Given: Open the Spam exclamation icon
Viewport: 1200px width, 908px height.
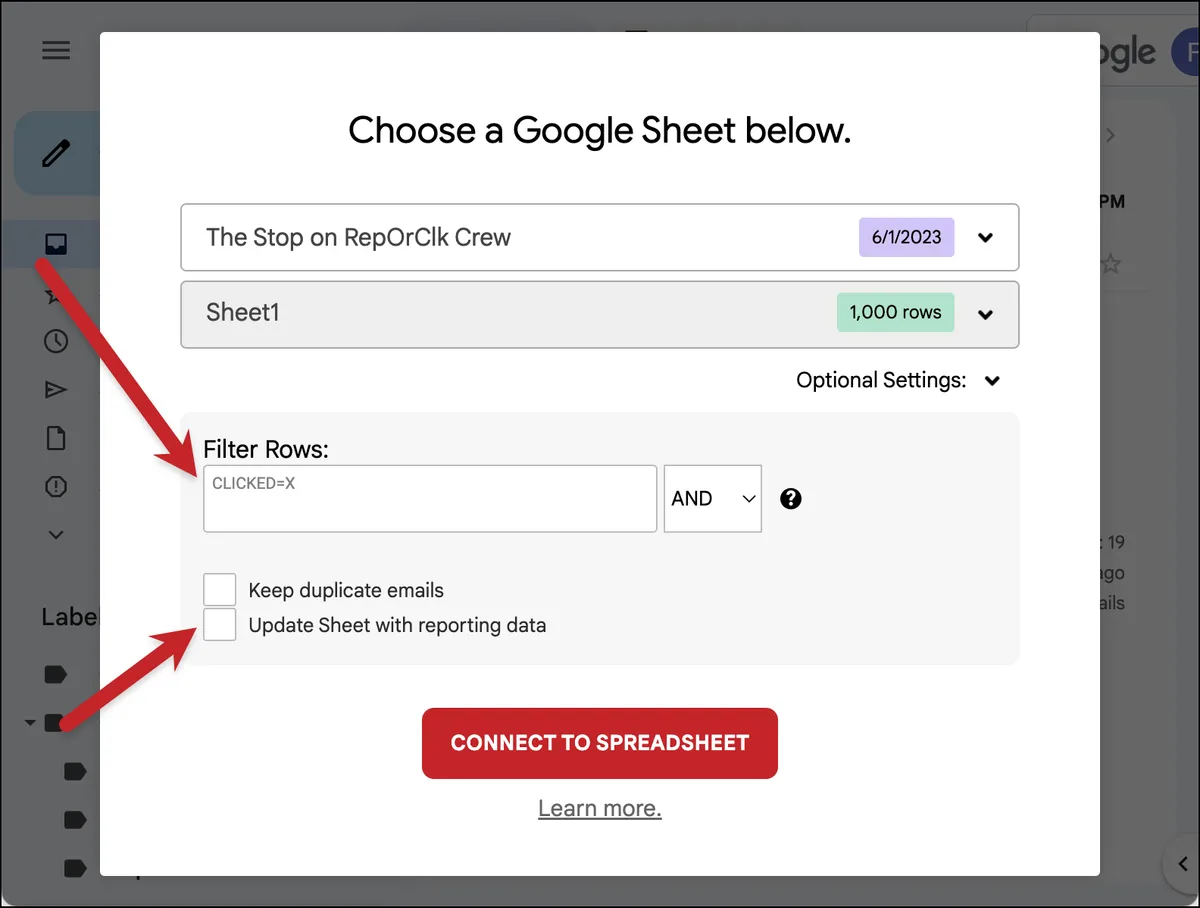Looking at the screenshot, I should point(56,487).
